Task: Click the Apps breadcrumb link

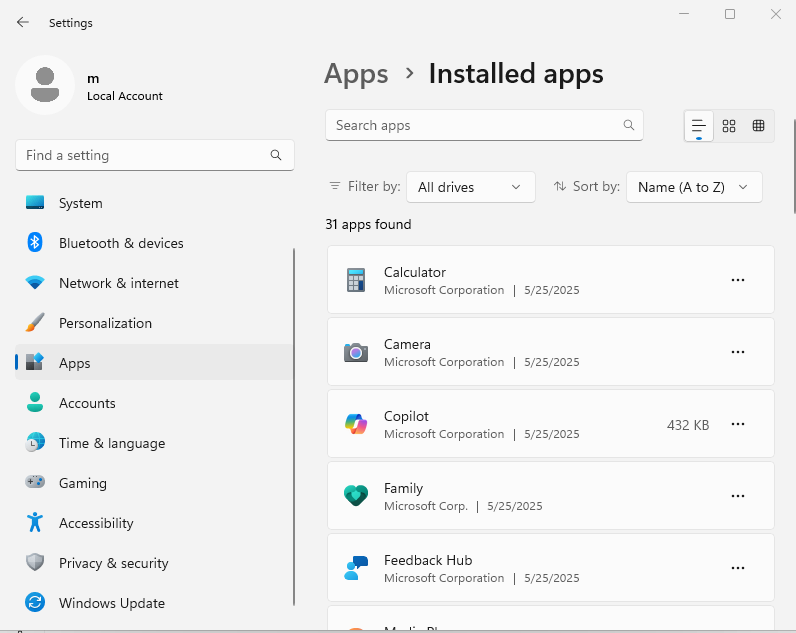Action: (356, 74)
